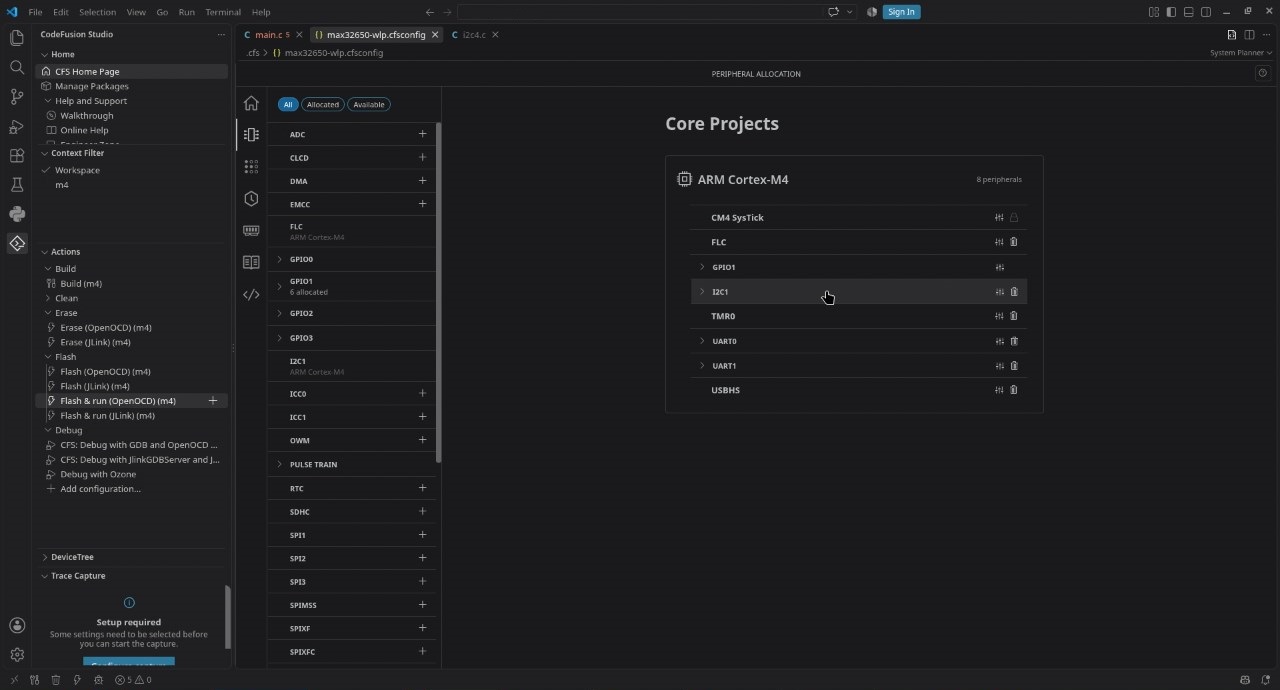Add ADC peripheral with plus icon

point(422,134)
